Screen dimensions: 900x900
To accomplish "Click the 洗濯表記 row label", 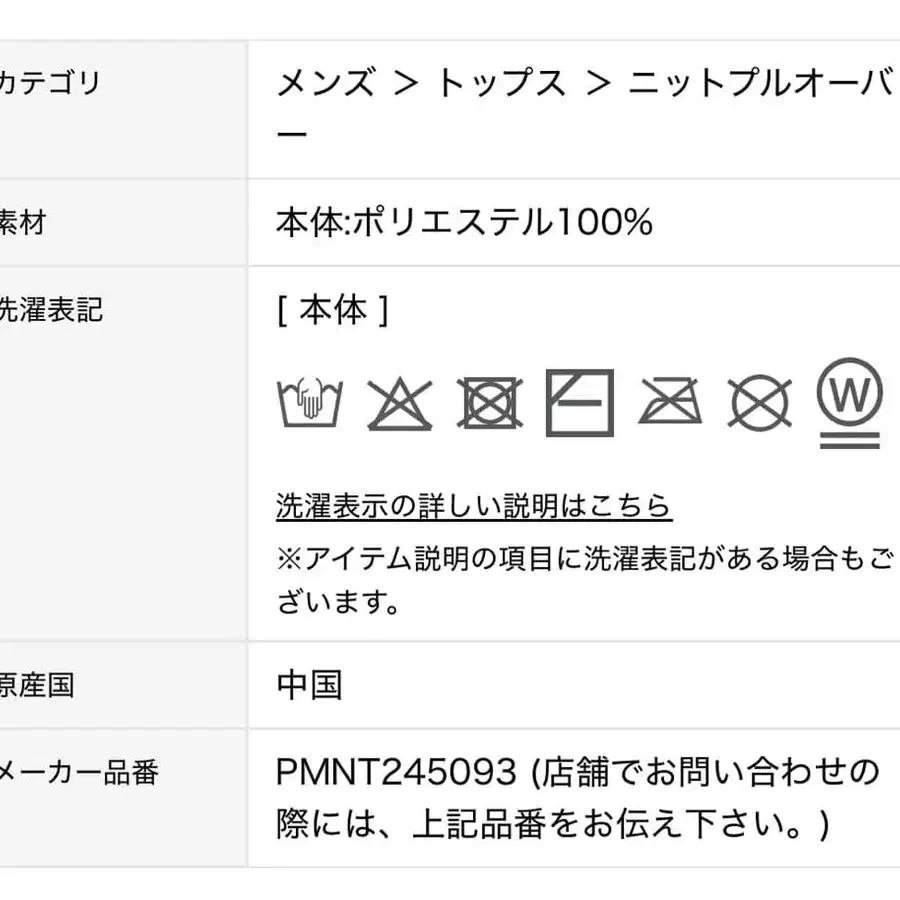I will 50,310.
